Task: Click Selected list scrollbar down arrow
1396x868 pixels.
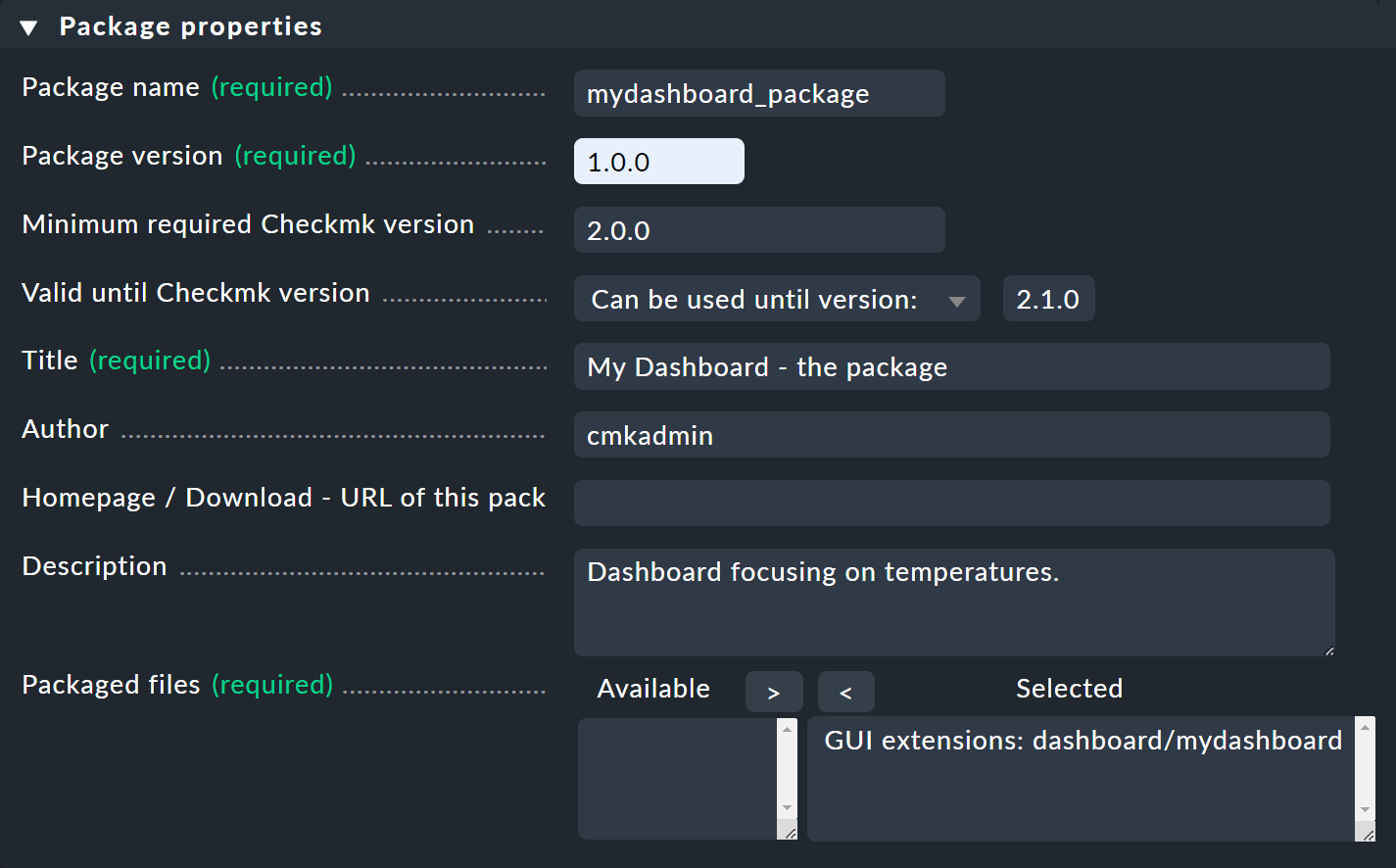Action: 1366,810
